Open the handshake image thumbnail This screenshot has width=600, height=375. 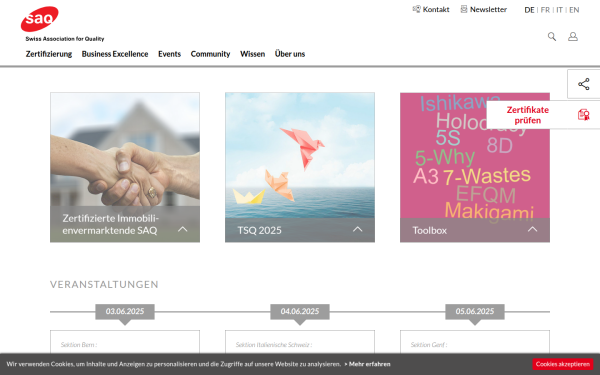(x=125, y=149)
